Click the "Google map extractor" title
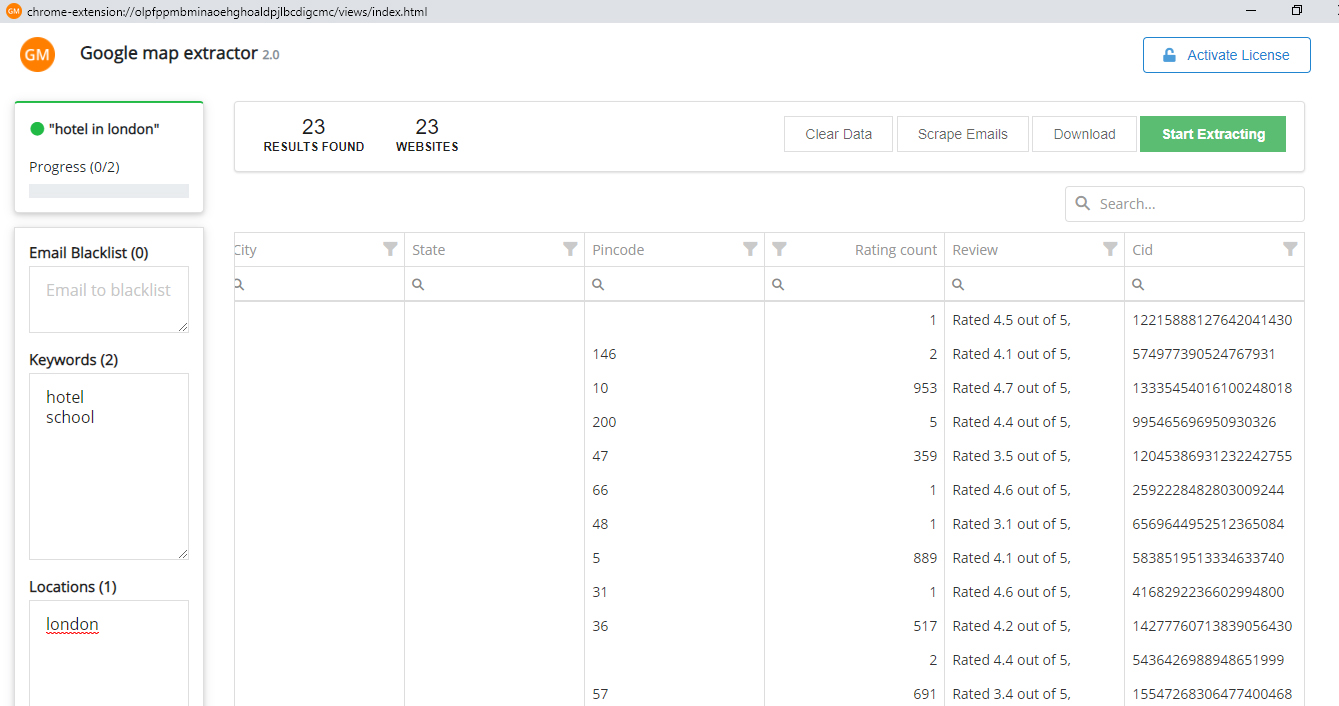 [x=169, y=53]
